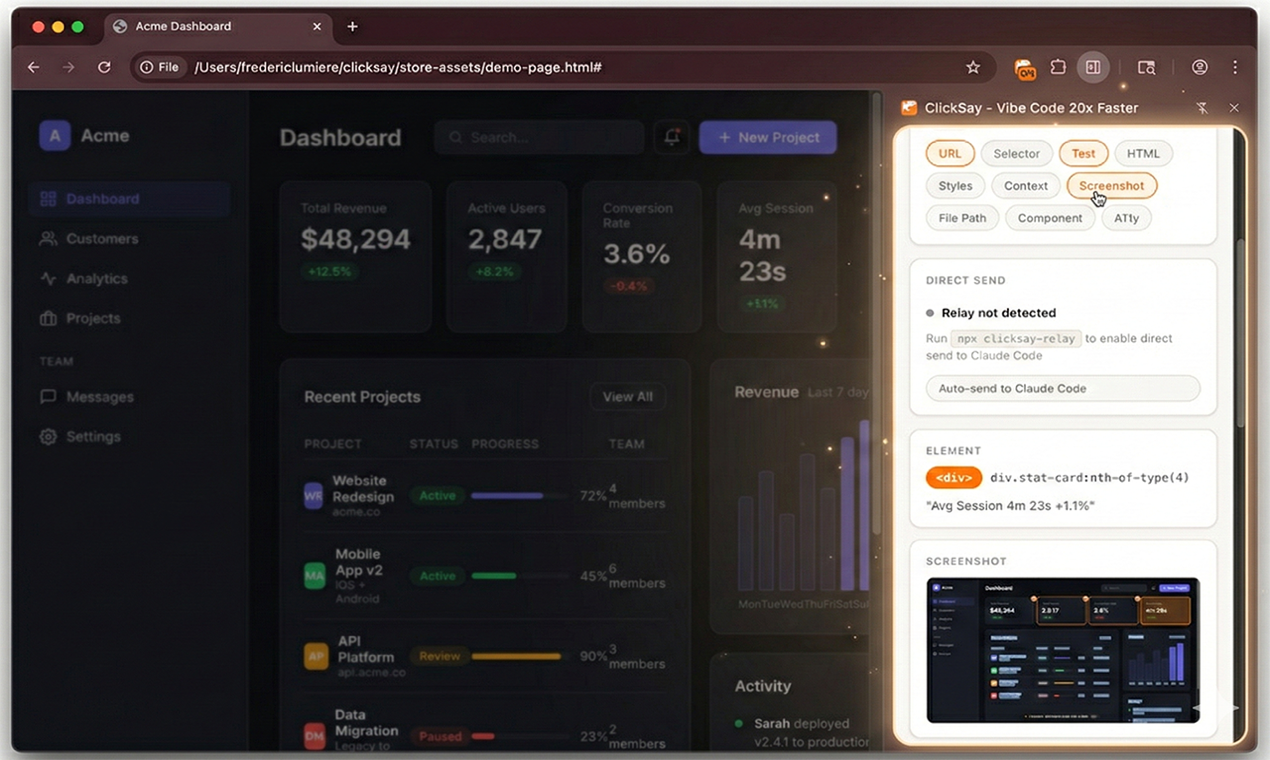Open the orange ClickSay extension icon in toolbar

[x=1025, y=68]
